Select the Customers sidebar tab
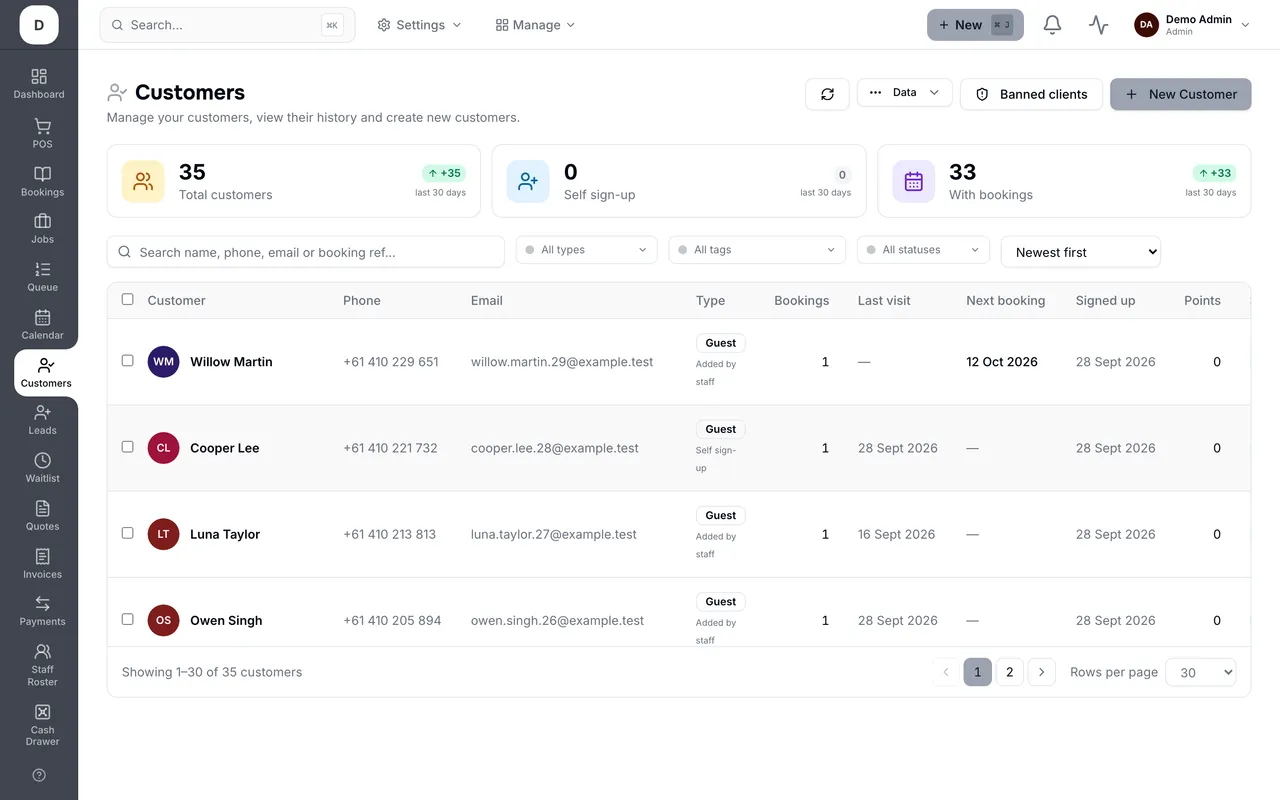This screenshot has width=1280, height=800. tap(46, 373)
